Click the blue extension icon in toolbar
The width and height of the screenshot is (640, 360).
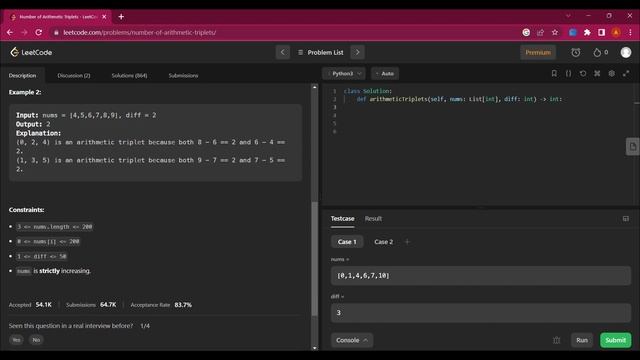573,32
